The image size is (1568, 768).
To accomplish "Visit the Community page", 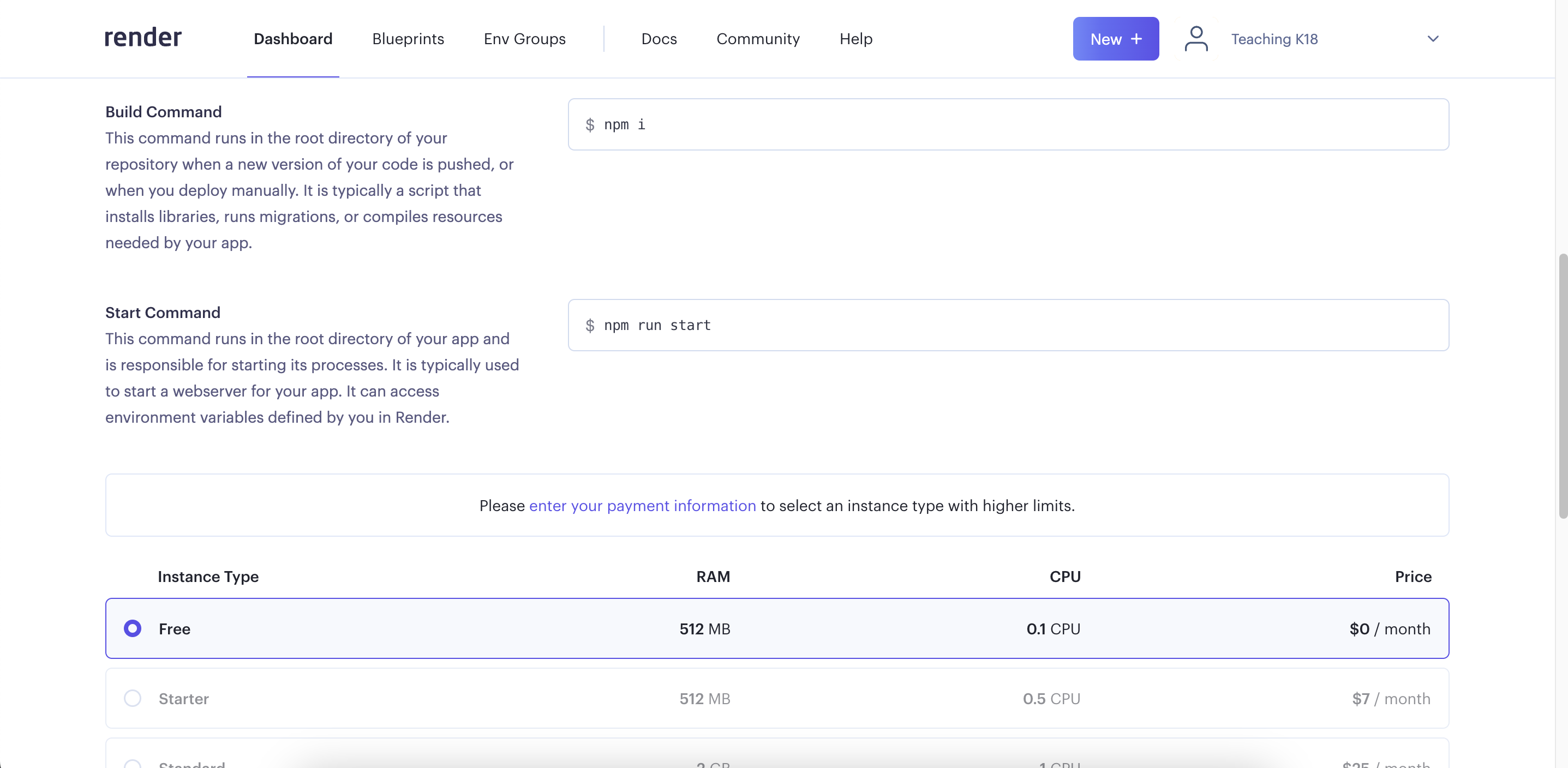I will 758,39.
